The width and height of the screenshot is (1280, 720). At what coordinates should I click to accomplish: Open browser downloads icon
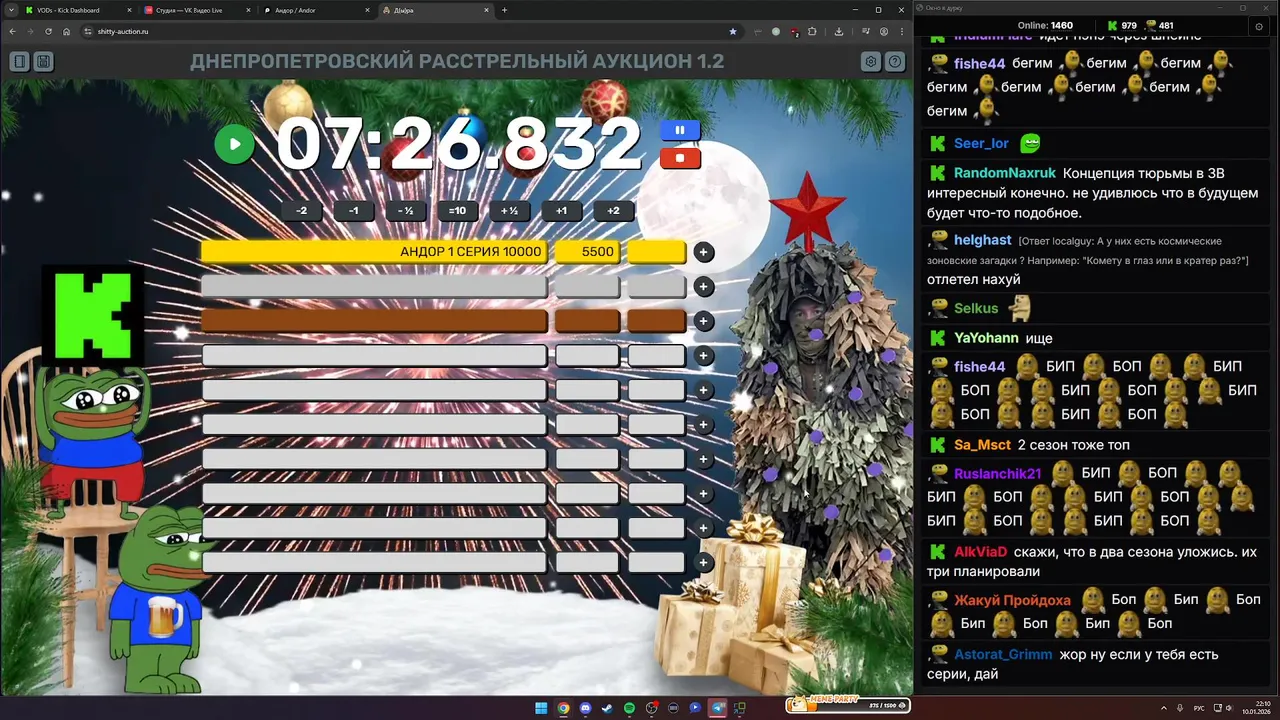coord(838,31)
